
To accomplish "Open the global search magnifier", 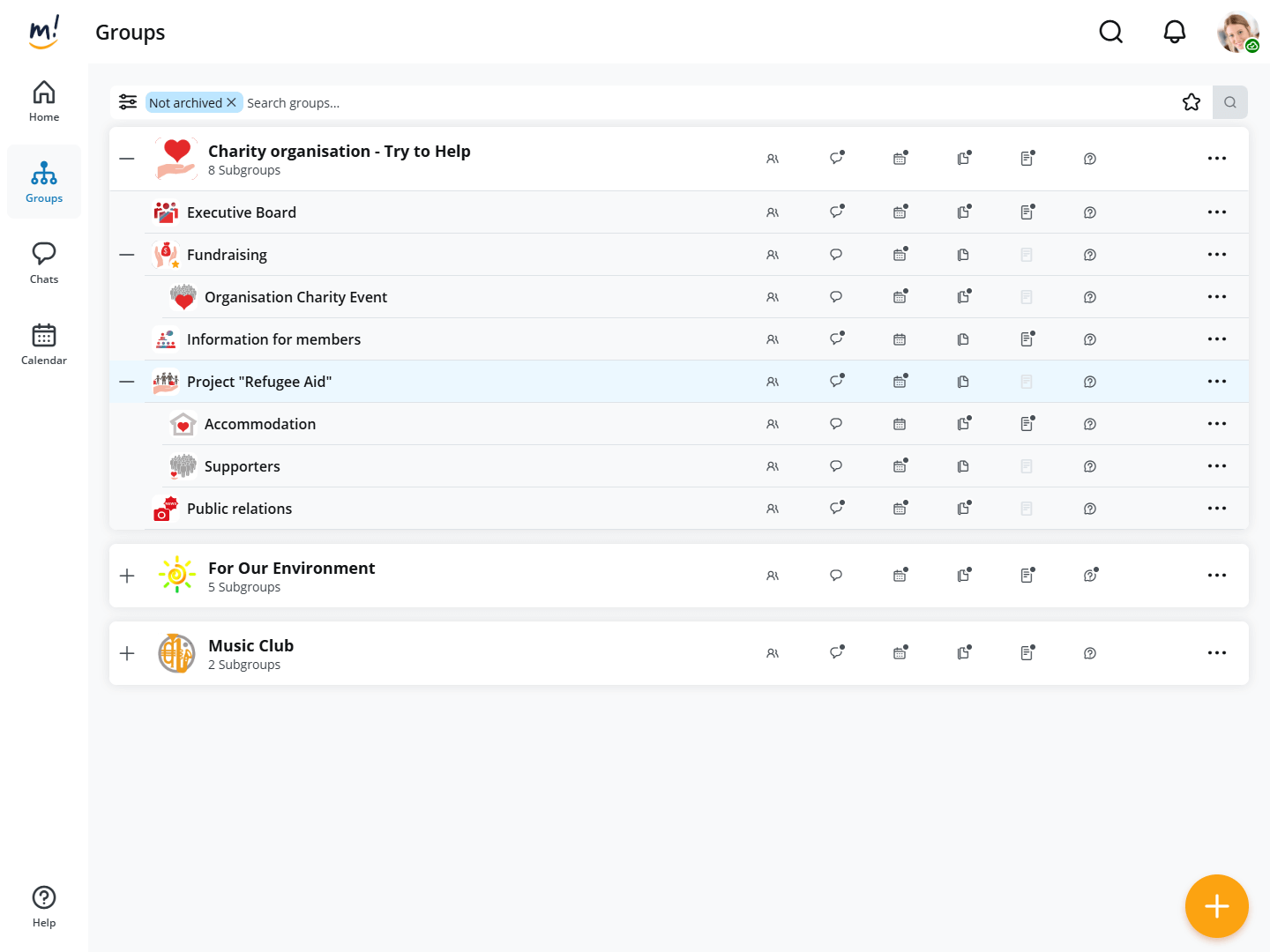I will coord(1110,33).
